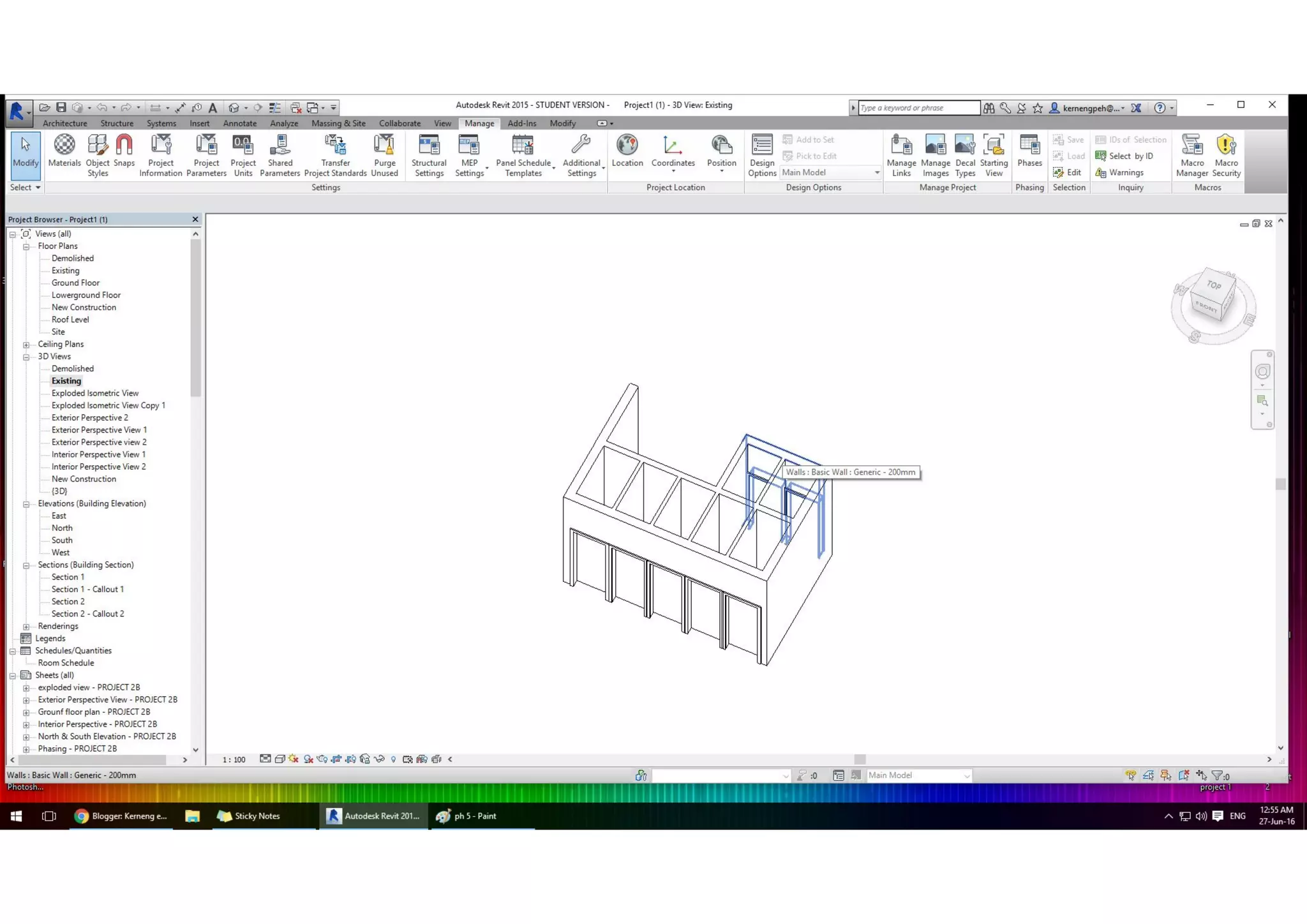Switch to the Architecture ribbon tab
Screen dimensions: 1307x924
(x=64, y=123)
